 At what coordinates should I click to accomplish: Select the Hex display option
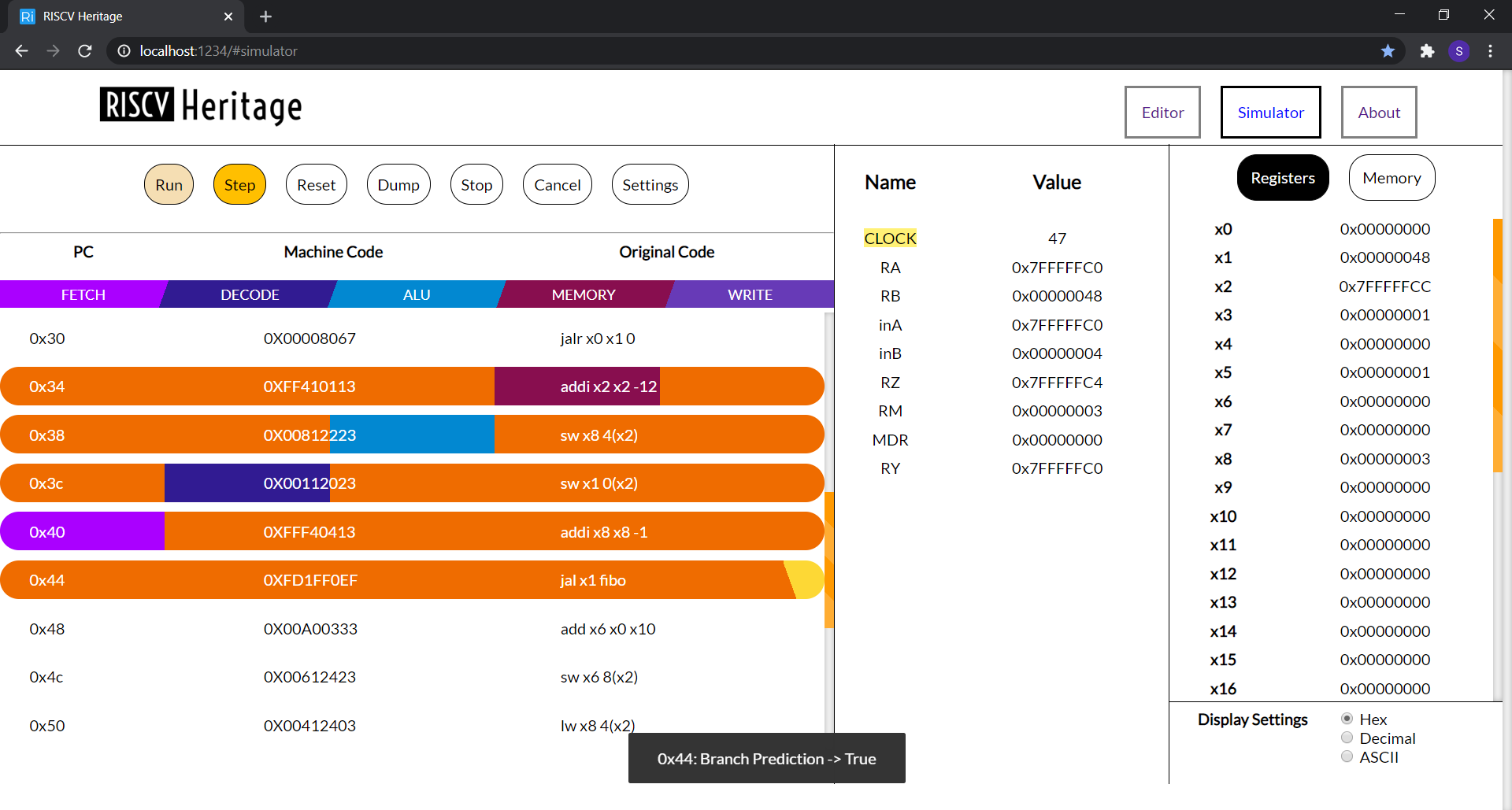pyautogui.click(x=1347, y=719)
